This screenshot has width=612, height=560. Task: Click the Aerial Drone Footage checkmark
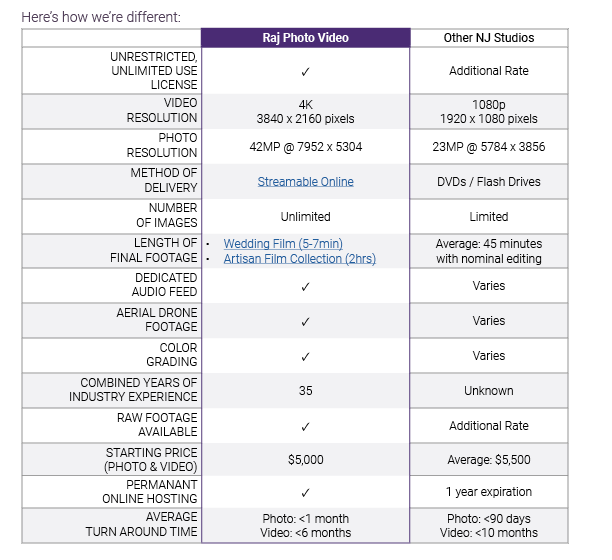305,321
